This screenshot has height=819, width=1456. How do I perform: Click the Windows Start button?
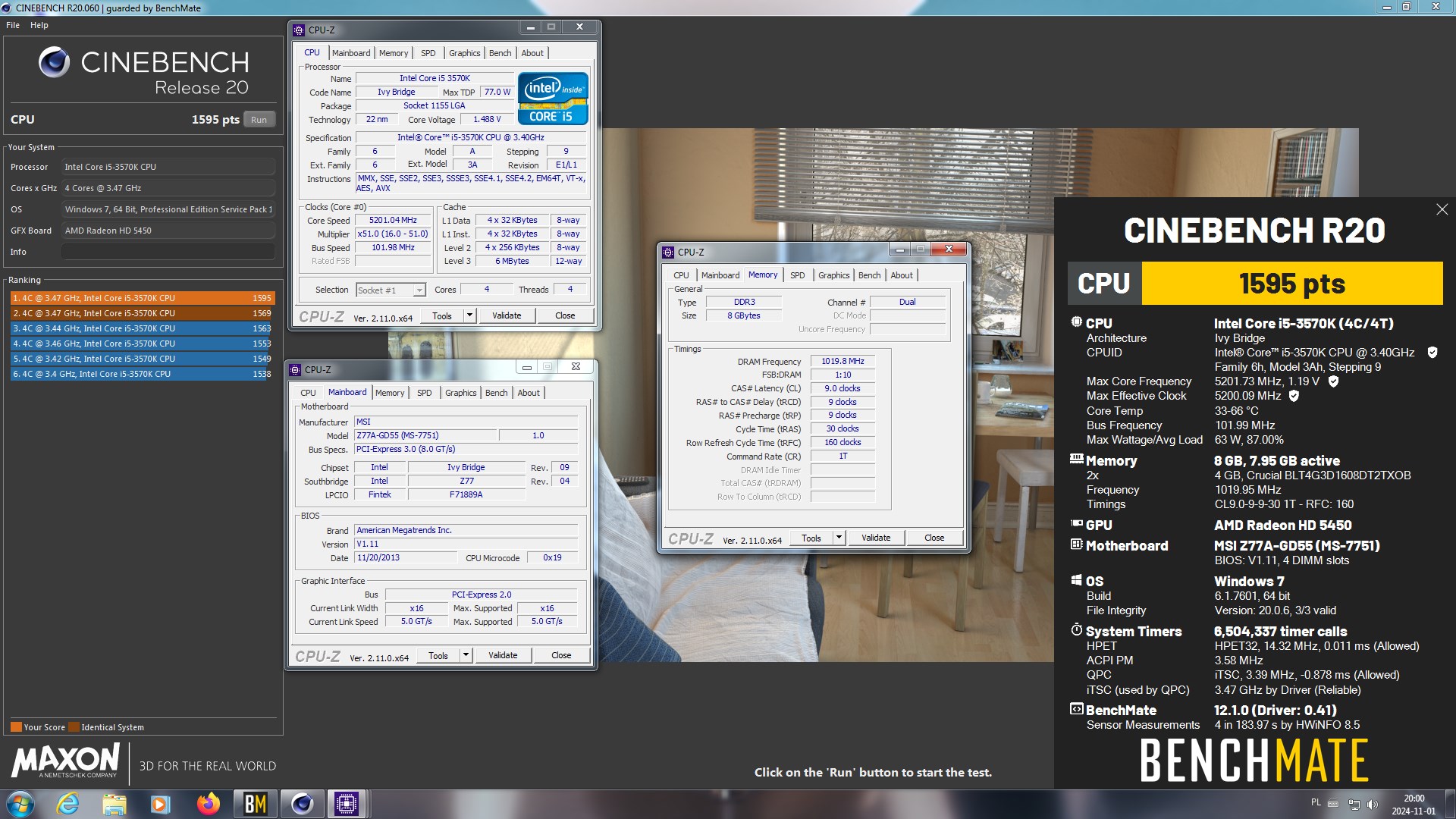pos(20,804)
